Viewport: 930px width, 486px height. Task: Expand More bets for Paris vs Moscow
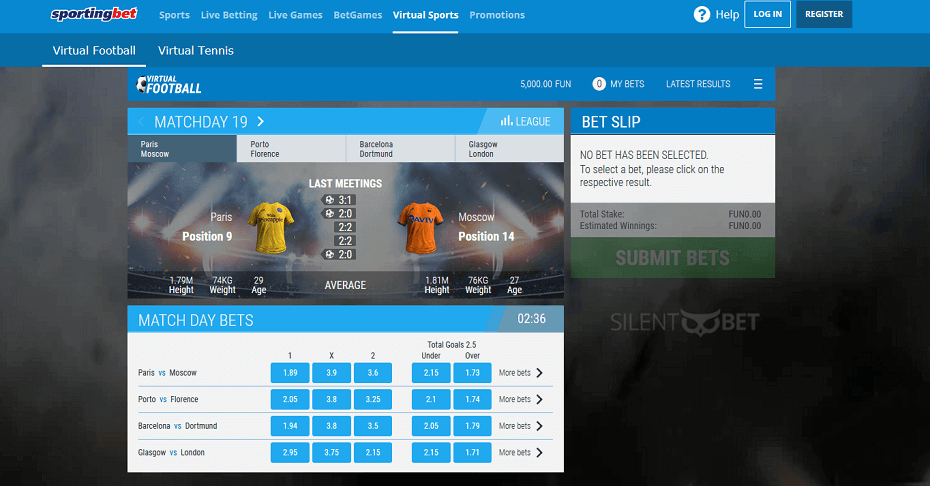click(x=521, y=373)
